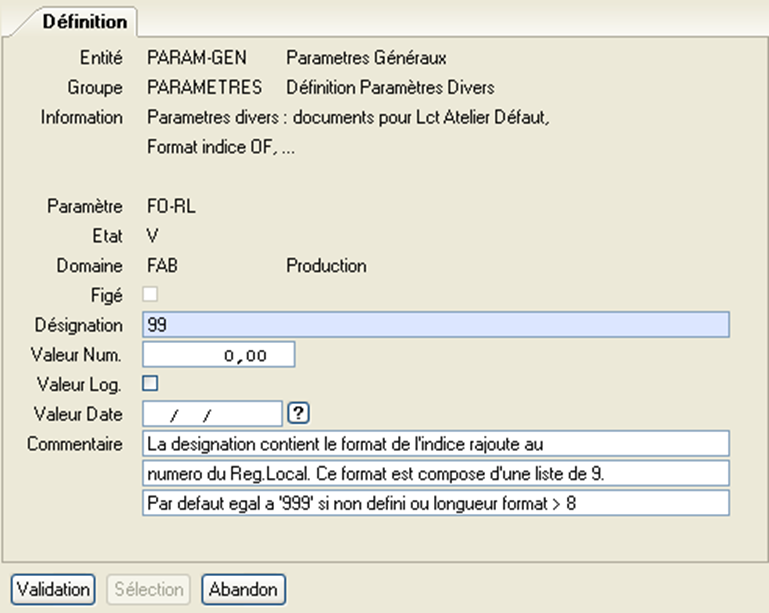Cancel with the Abandon button

click(x=244, y=589)
